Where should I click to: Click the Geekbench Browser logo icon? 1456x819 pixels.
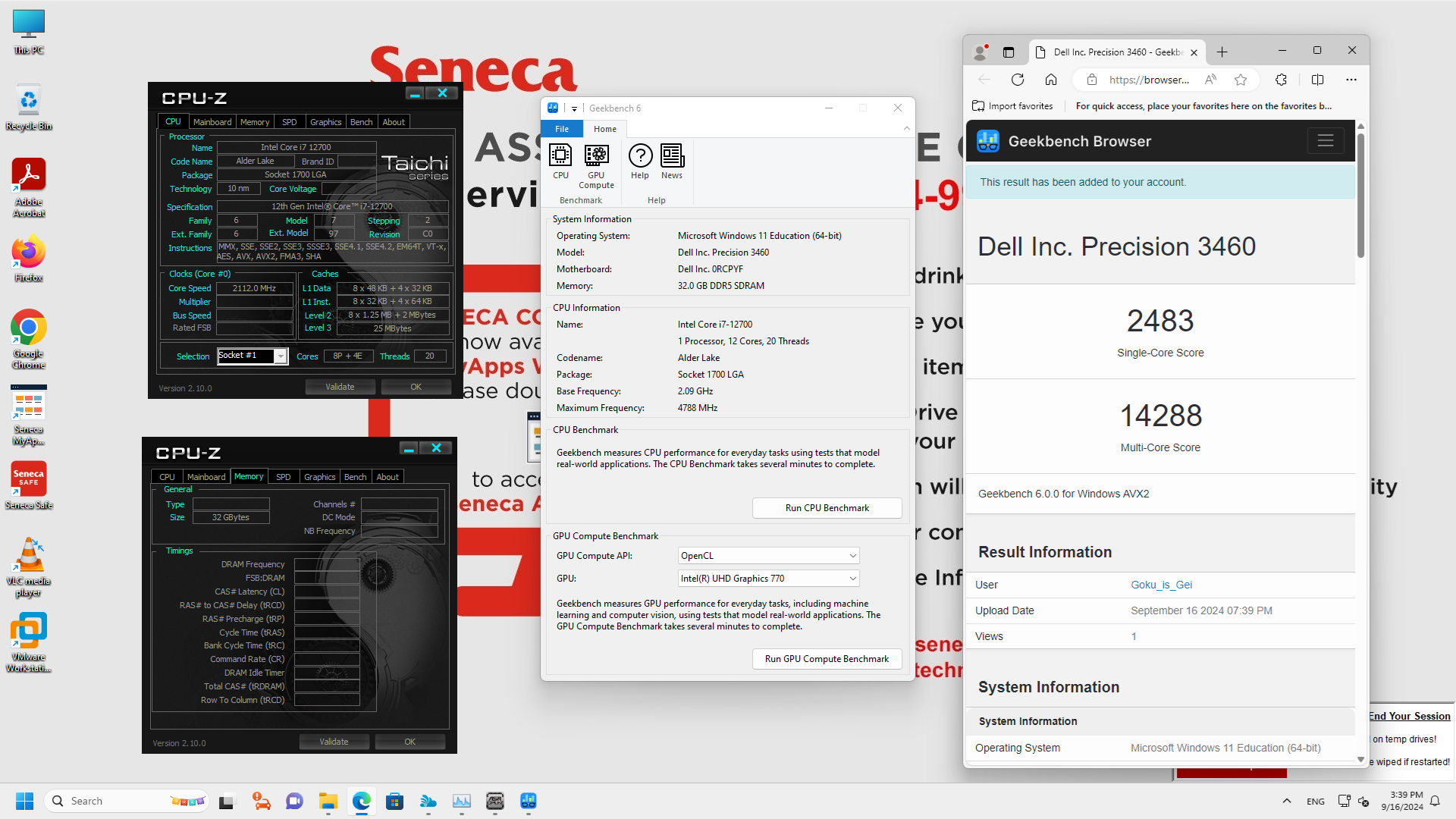tap(988, 141)
